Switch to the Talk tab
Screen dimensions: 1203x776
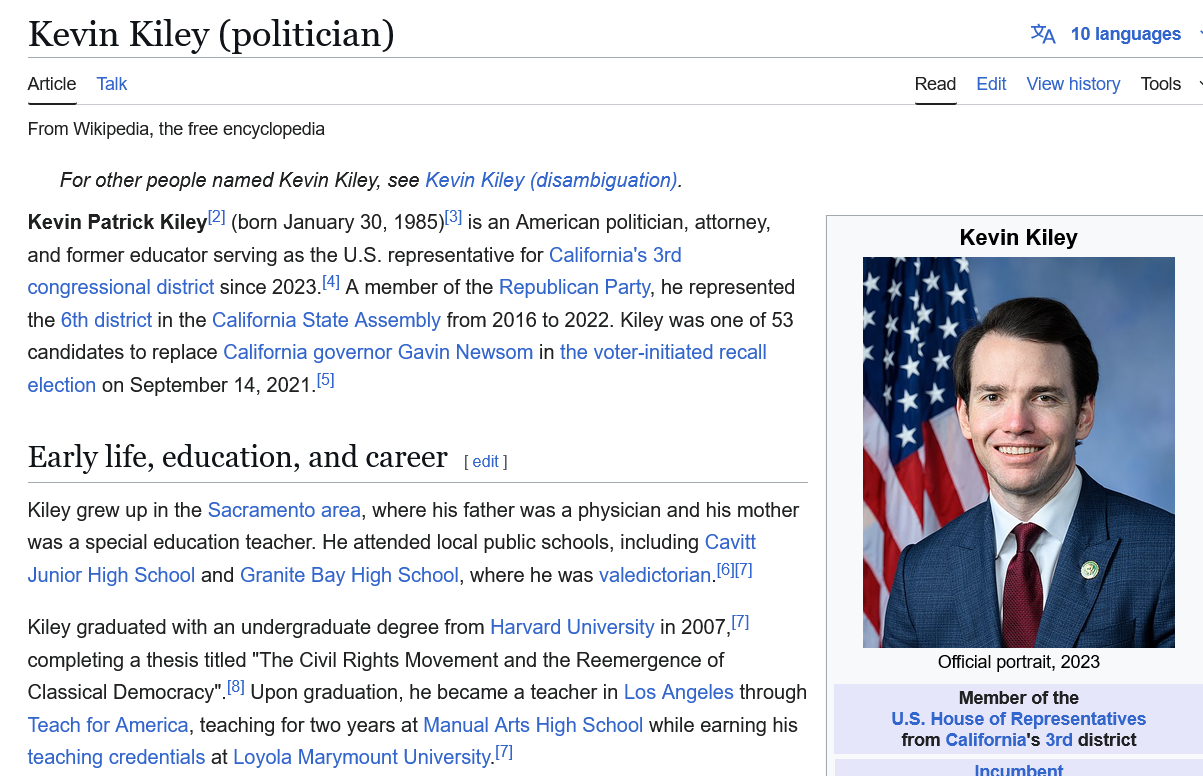pyautogui.click(x=112, y=84)
